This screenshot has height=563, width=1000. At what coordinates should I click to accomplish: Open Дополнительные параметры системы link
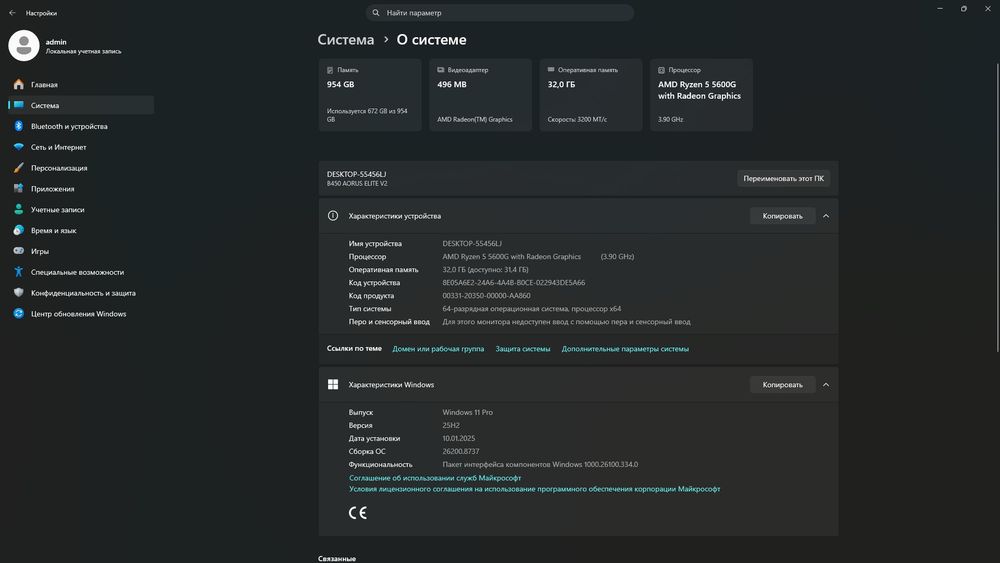[625, 349]
